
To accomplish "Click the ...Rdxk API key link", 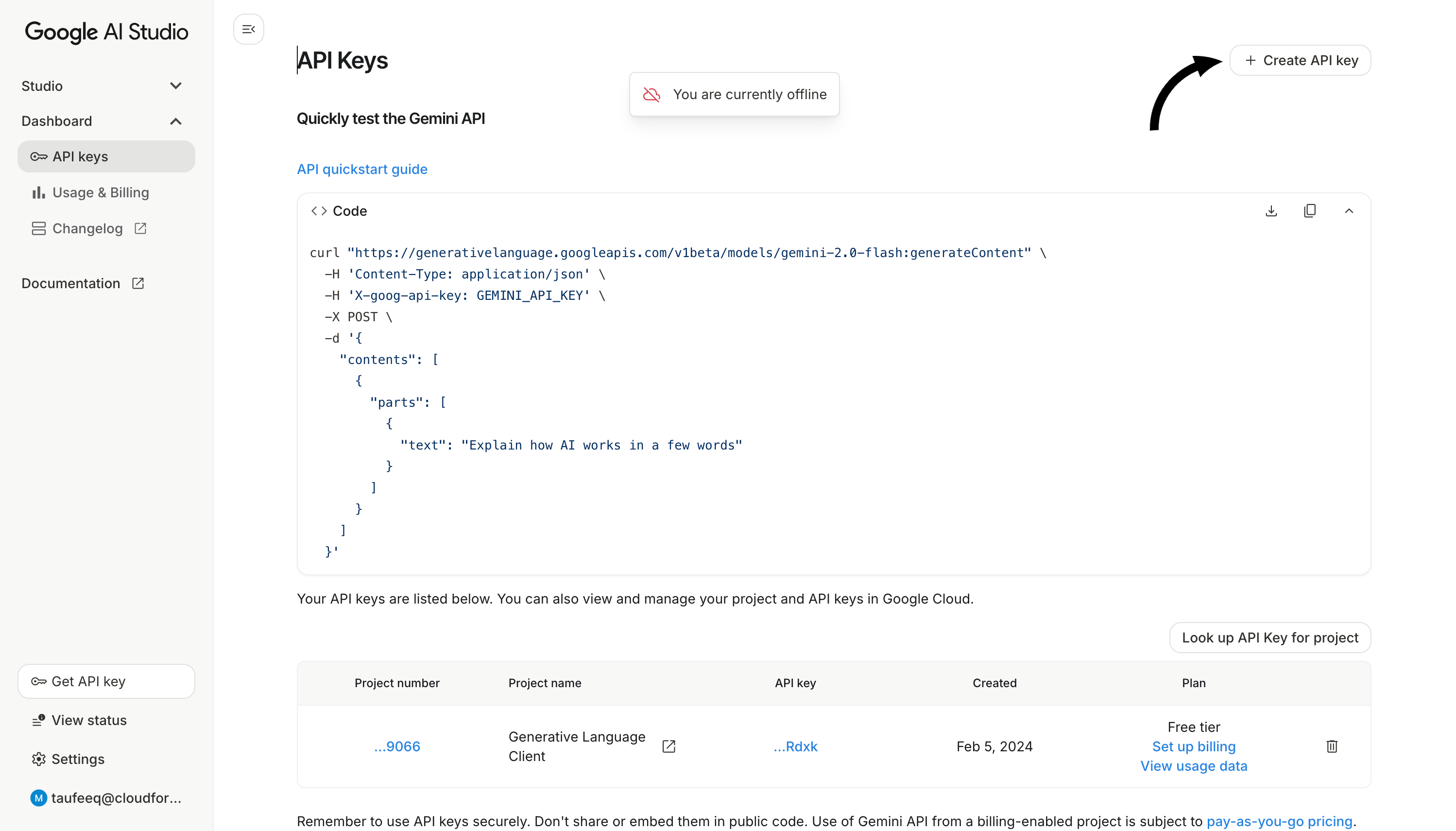I will point(795,746).
